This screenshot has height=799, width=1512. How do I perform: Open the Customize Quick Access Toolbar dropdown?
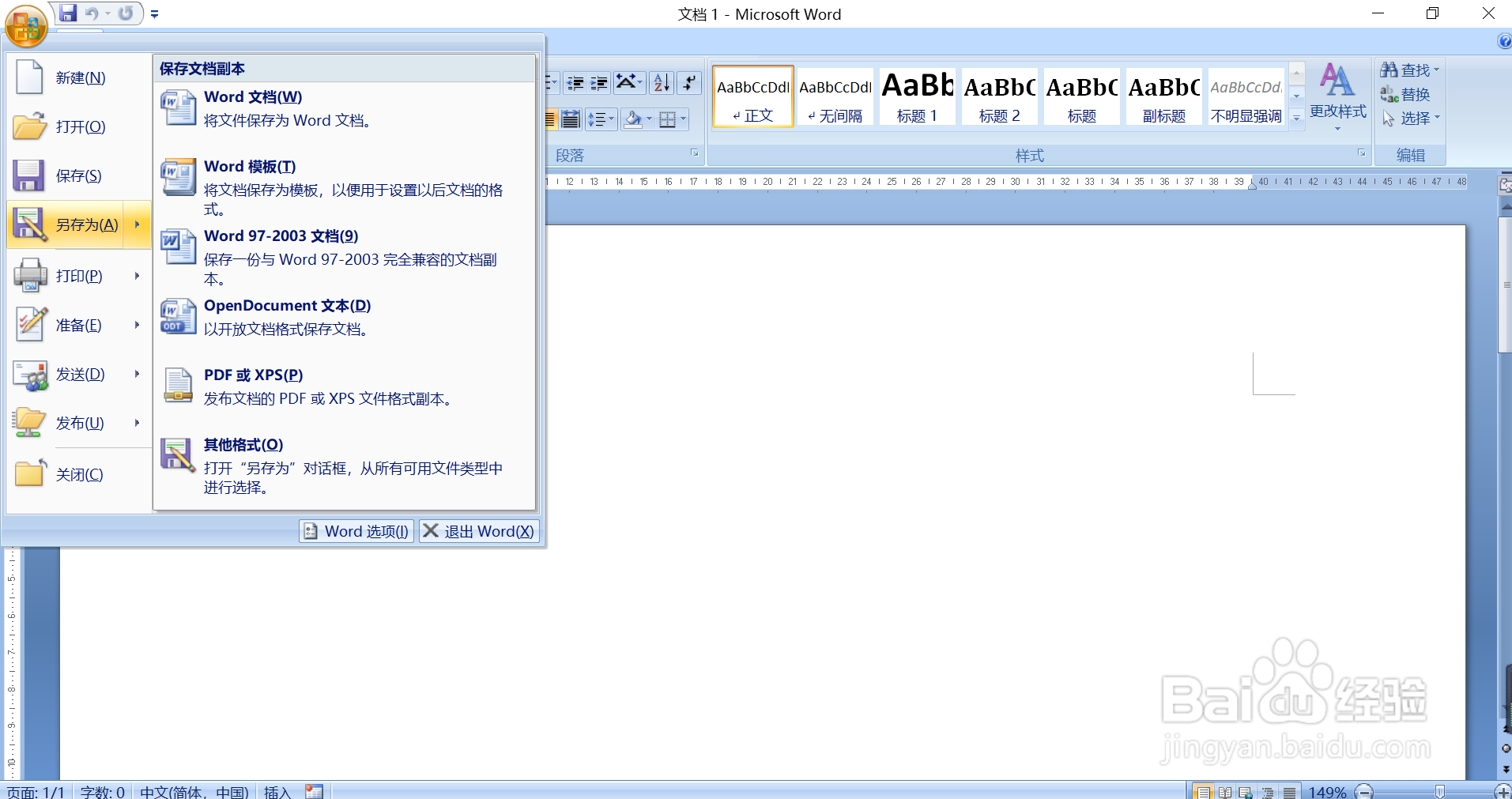[155, 14]
